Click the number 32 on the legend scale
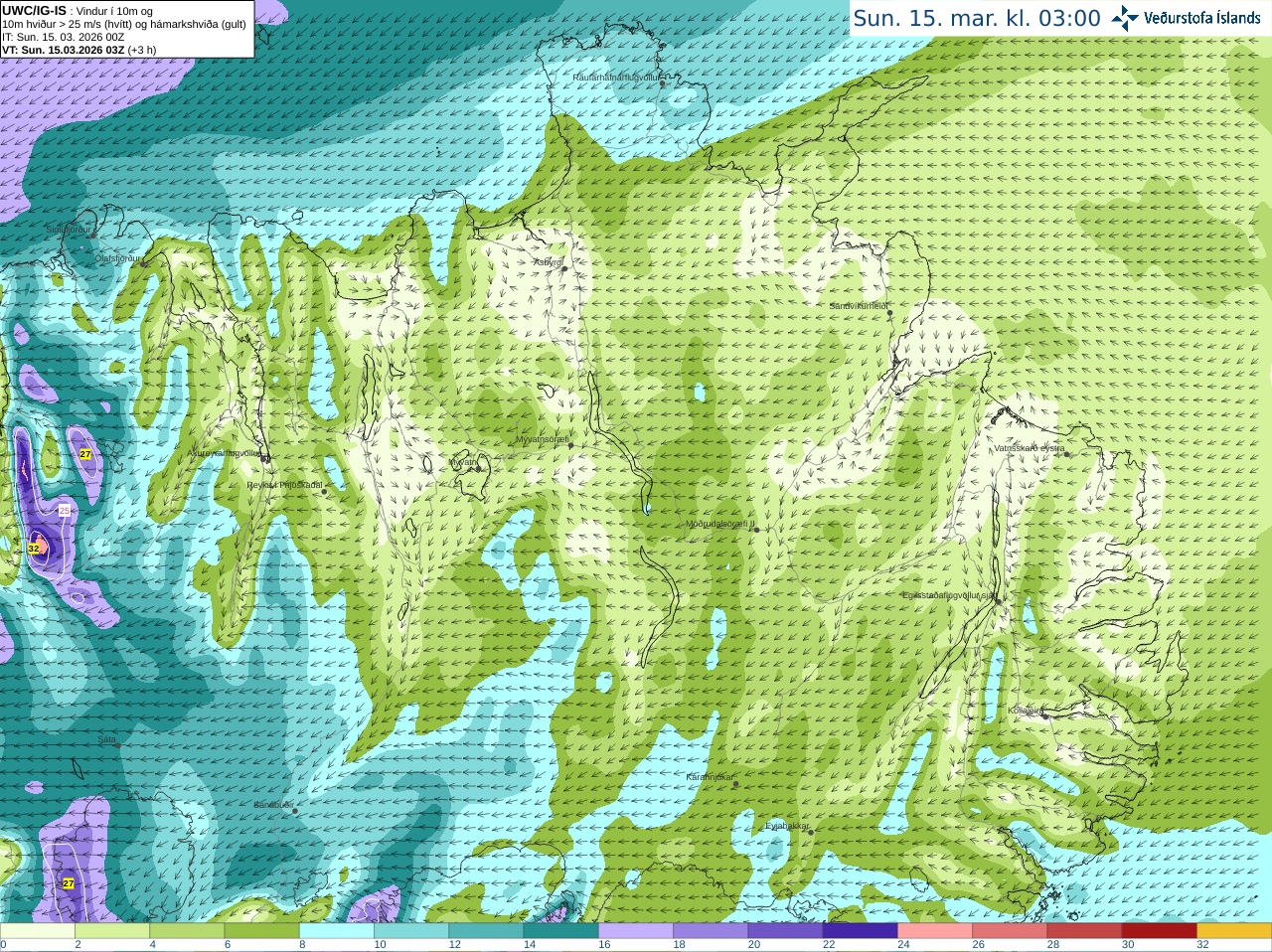Image resolution: width=1272 pixels, height=952 pixels. point(1202,945)
